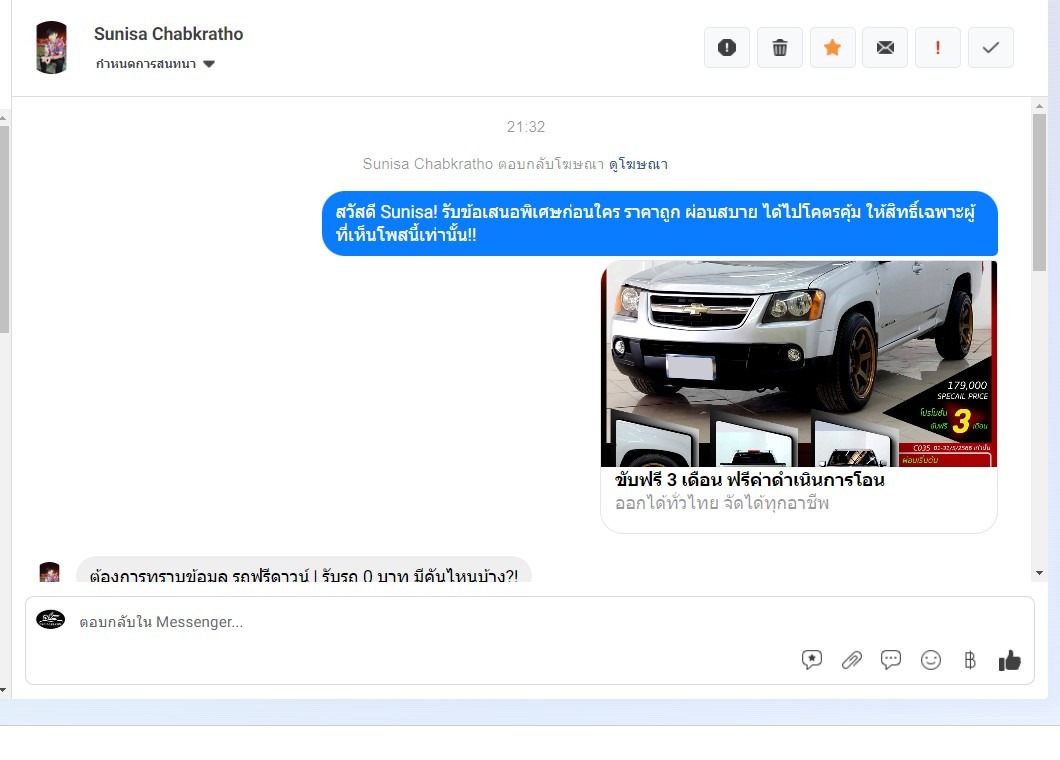Image resolution: width=1060 pixels, height=760 pixels.
Task: Mark conversation done with checkmark icon
Action: [990, 47]
